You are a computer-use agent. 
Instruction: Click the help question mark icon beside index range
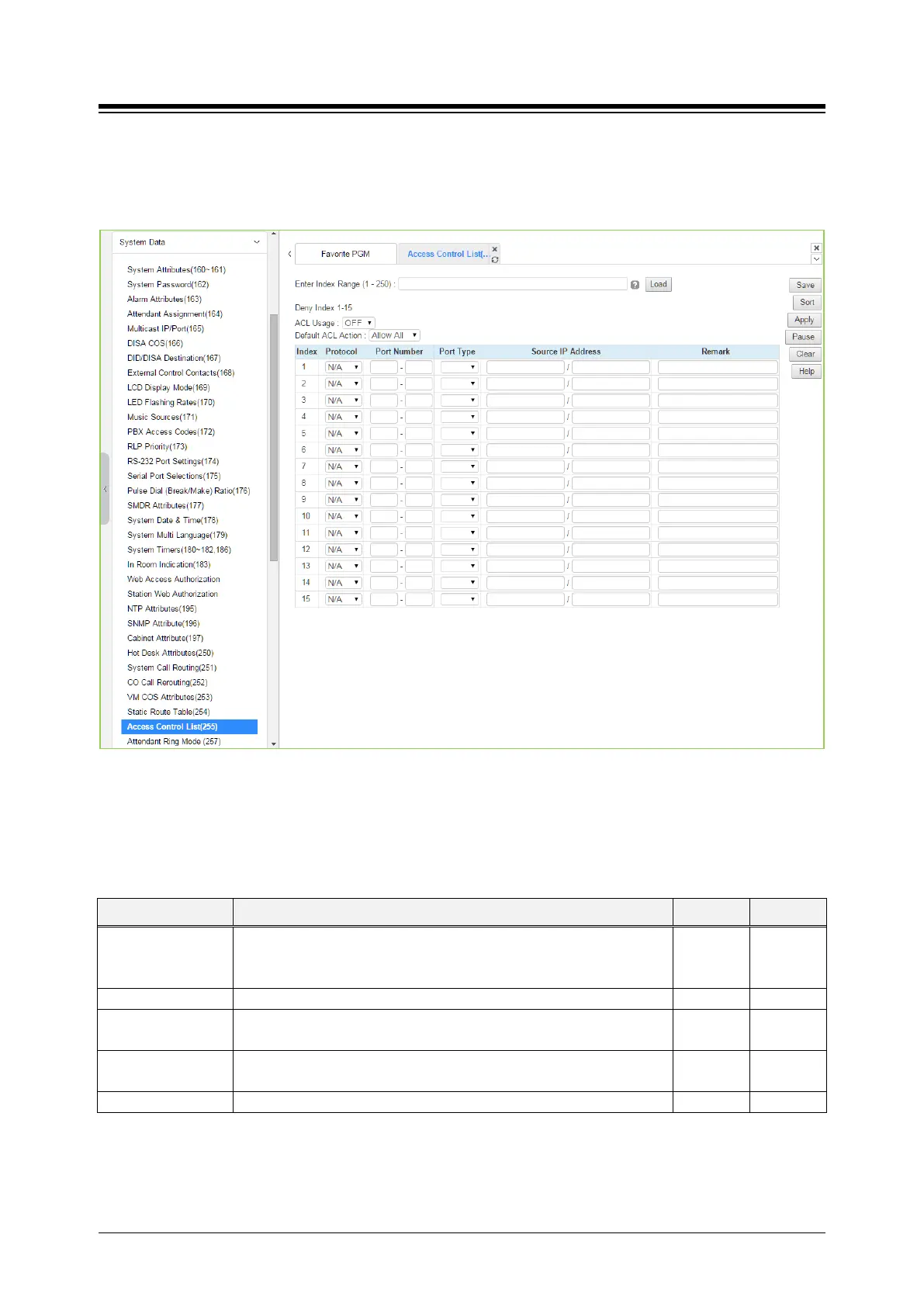pyautogui.click(x=635, y=285)
